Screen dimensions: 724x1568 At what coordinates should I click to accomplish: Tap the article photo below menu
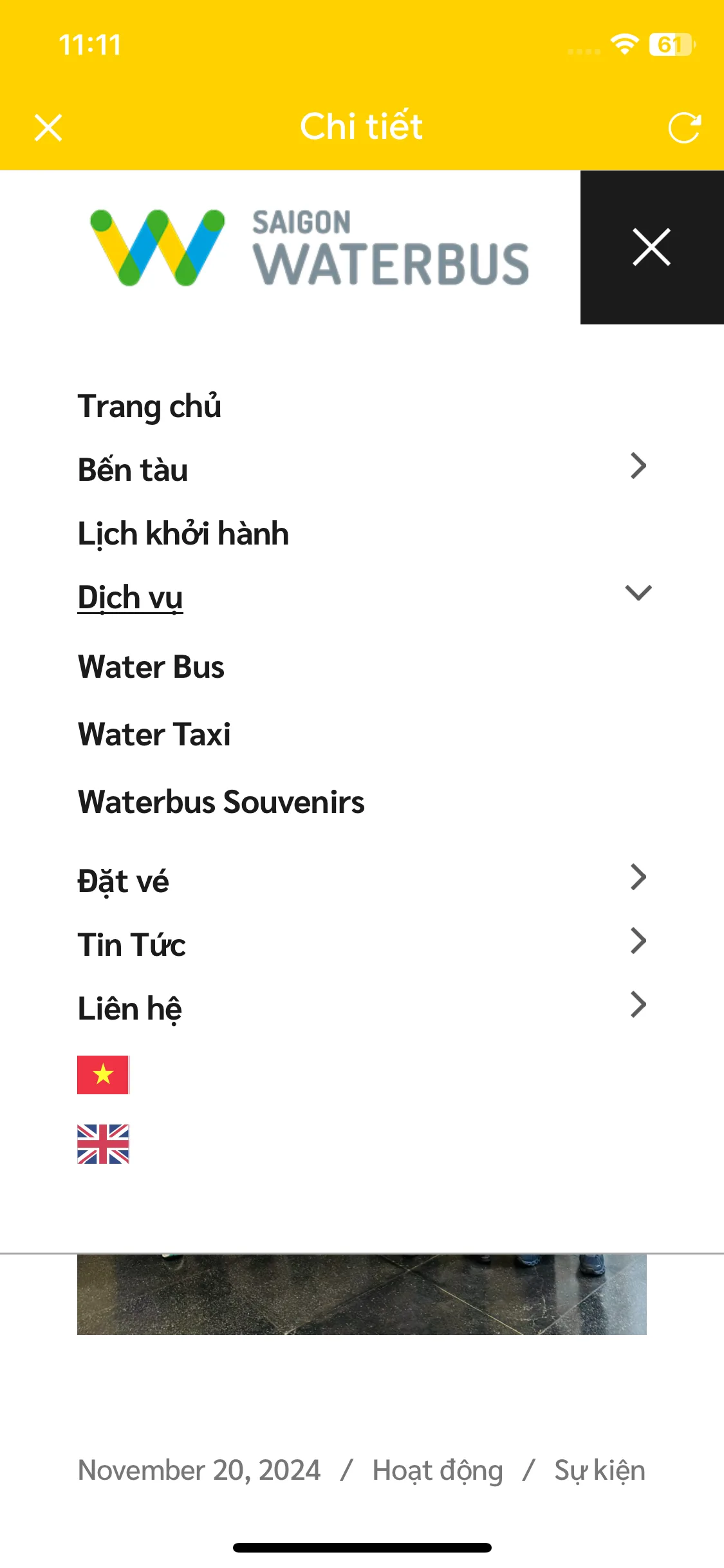(362, 1294)
